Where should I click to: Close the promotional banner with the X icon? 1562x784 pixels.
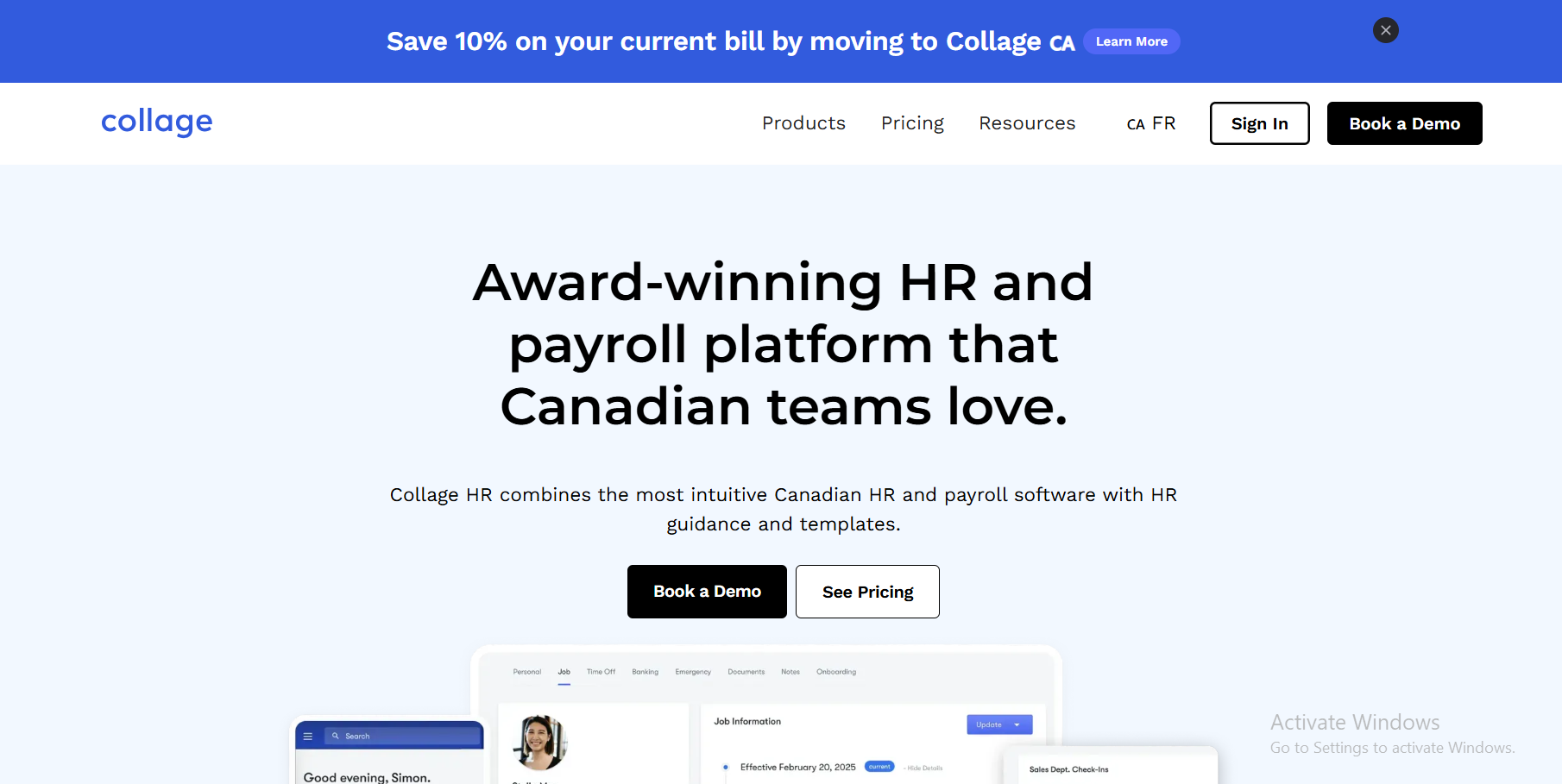click(1385, 30)
